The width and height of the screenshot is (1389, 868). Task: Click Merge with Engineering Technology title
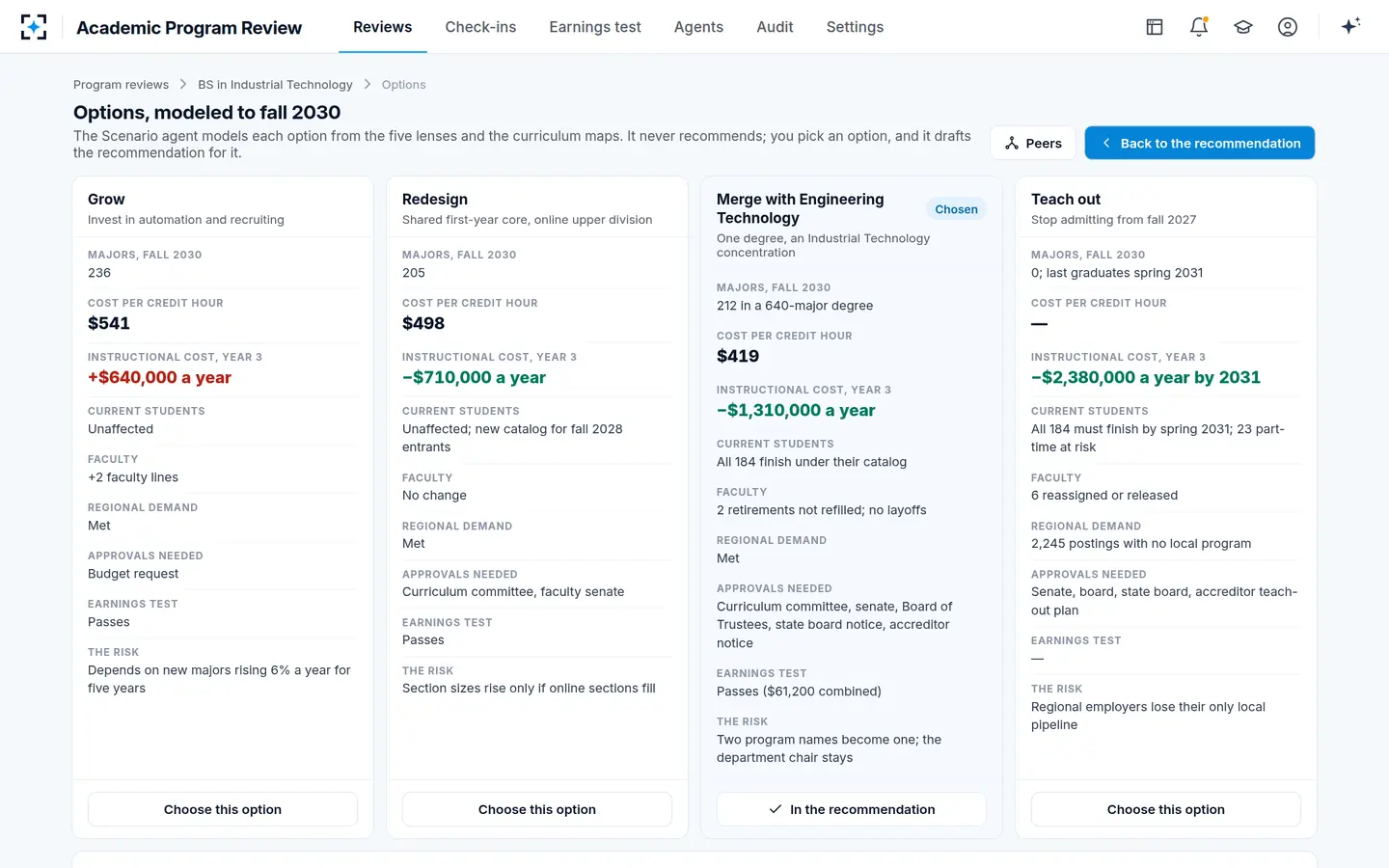pos(801,208)
